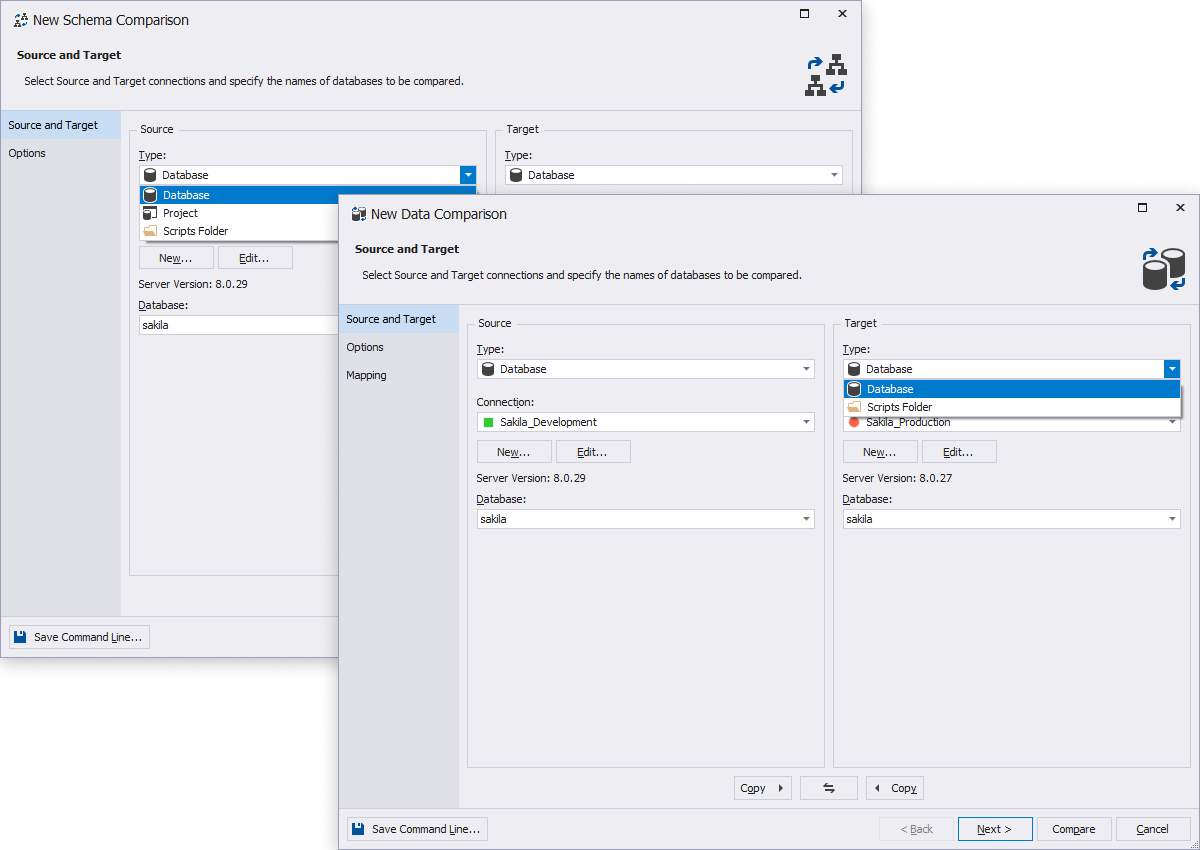1200x850 pixels.
Task: Open the Target Database dropdown in Data Comparison
Action: 1172,519
